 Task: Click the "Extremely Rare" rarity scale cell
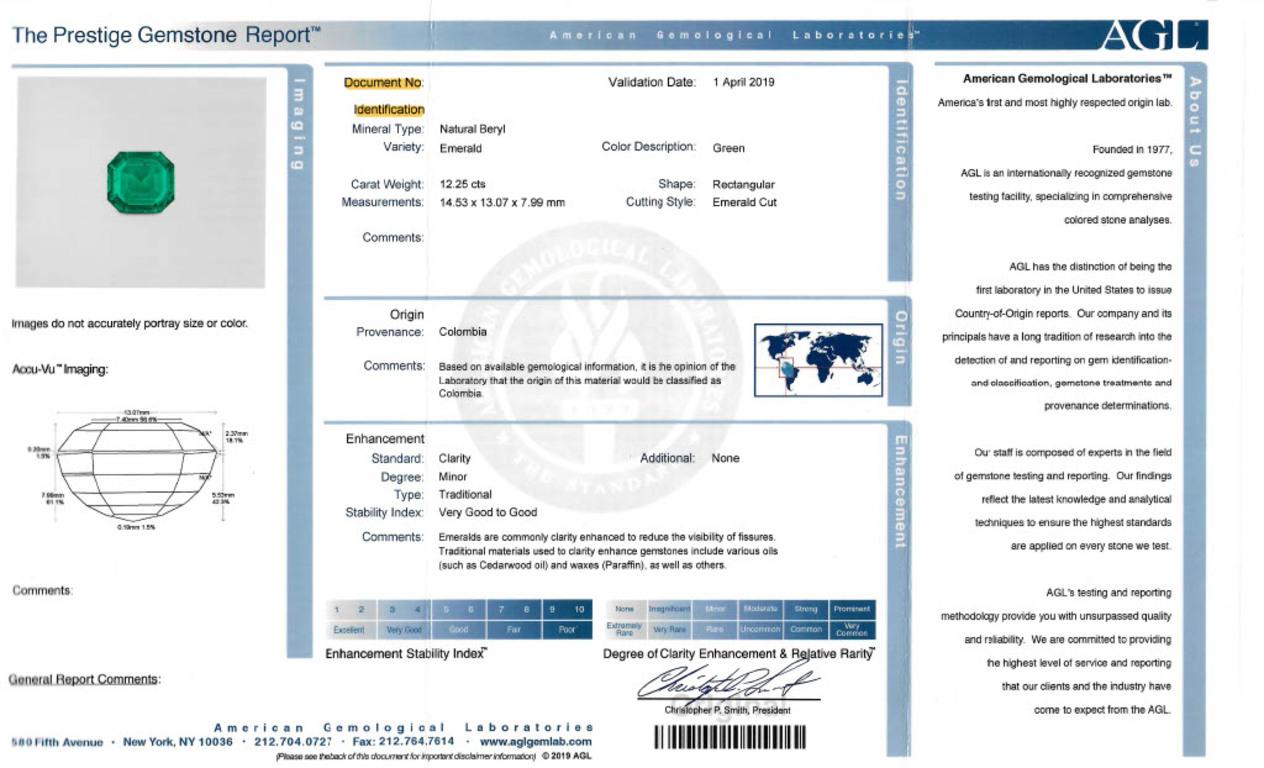tap(624, 630)
